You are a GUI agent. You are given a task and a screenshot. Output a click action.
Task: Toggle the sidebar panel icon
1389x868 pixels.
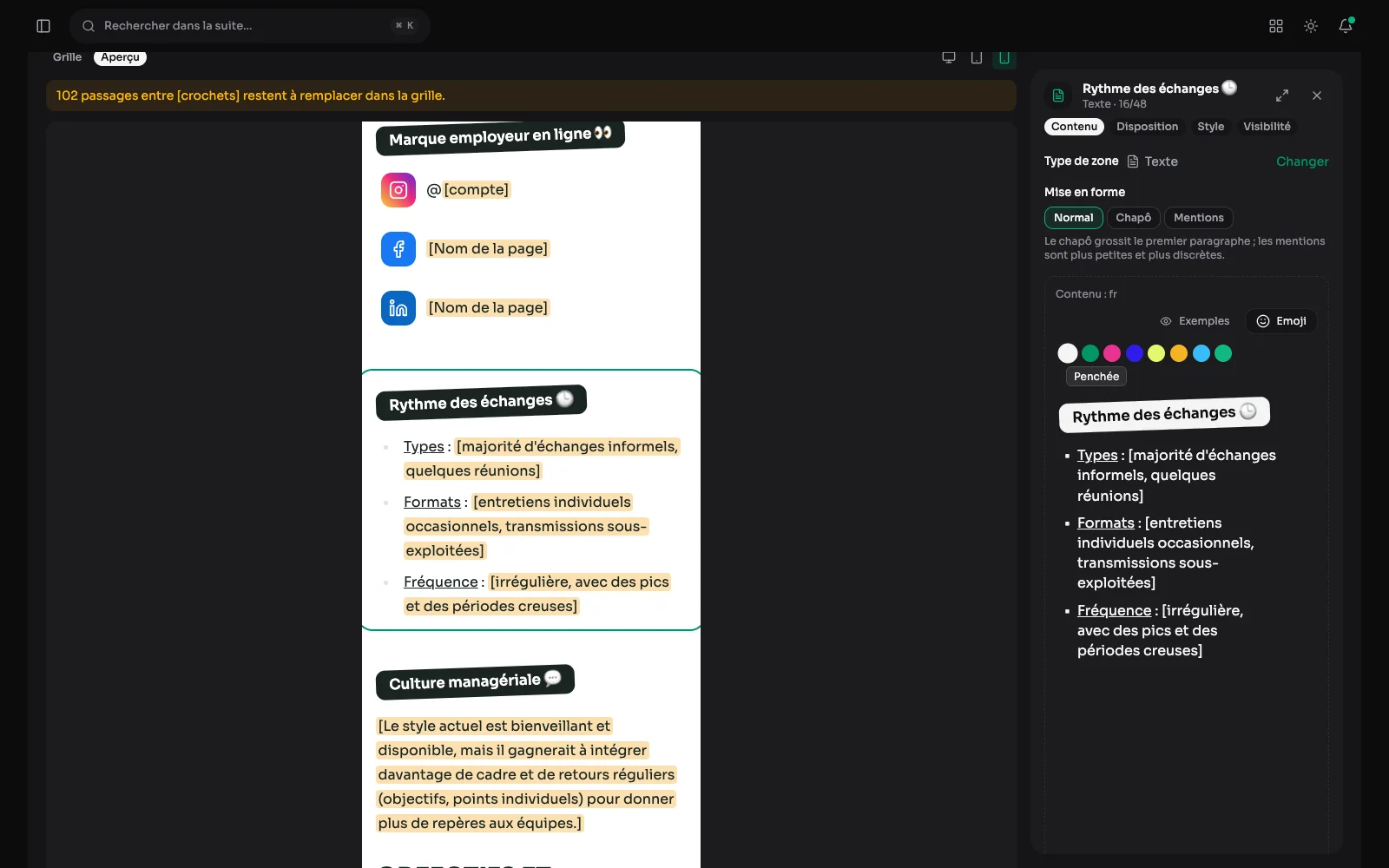pyautogui.click(x=43, y=26)
